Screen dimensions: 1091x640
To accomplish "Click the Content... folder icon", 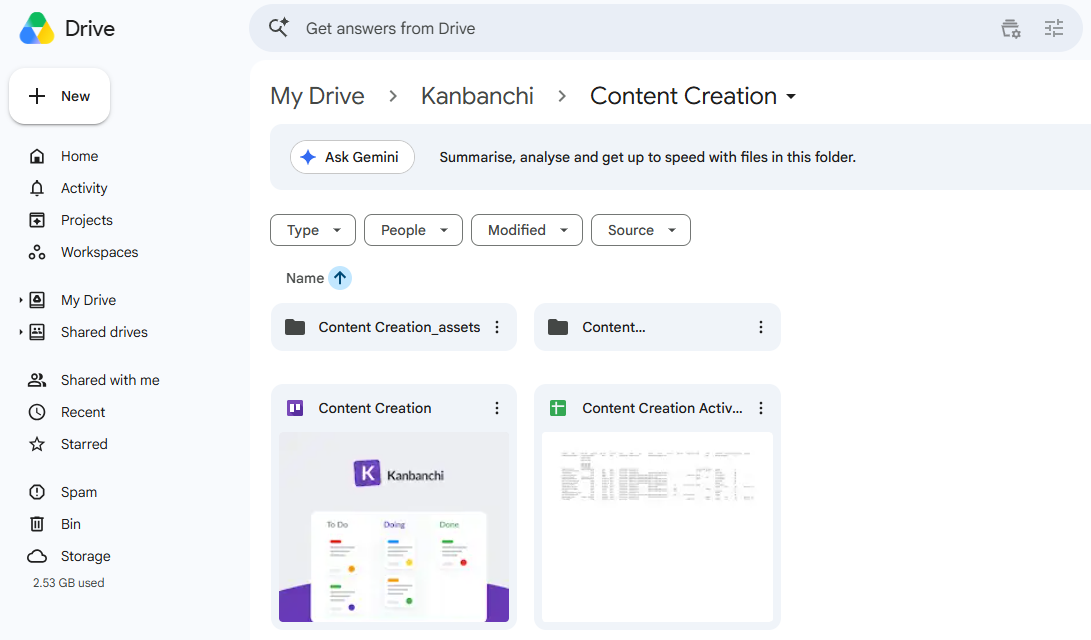I will (558, 327).
